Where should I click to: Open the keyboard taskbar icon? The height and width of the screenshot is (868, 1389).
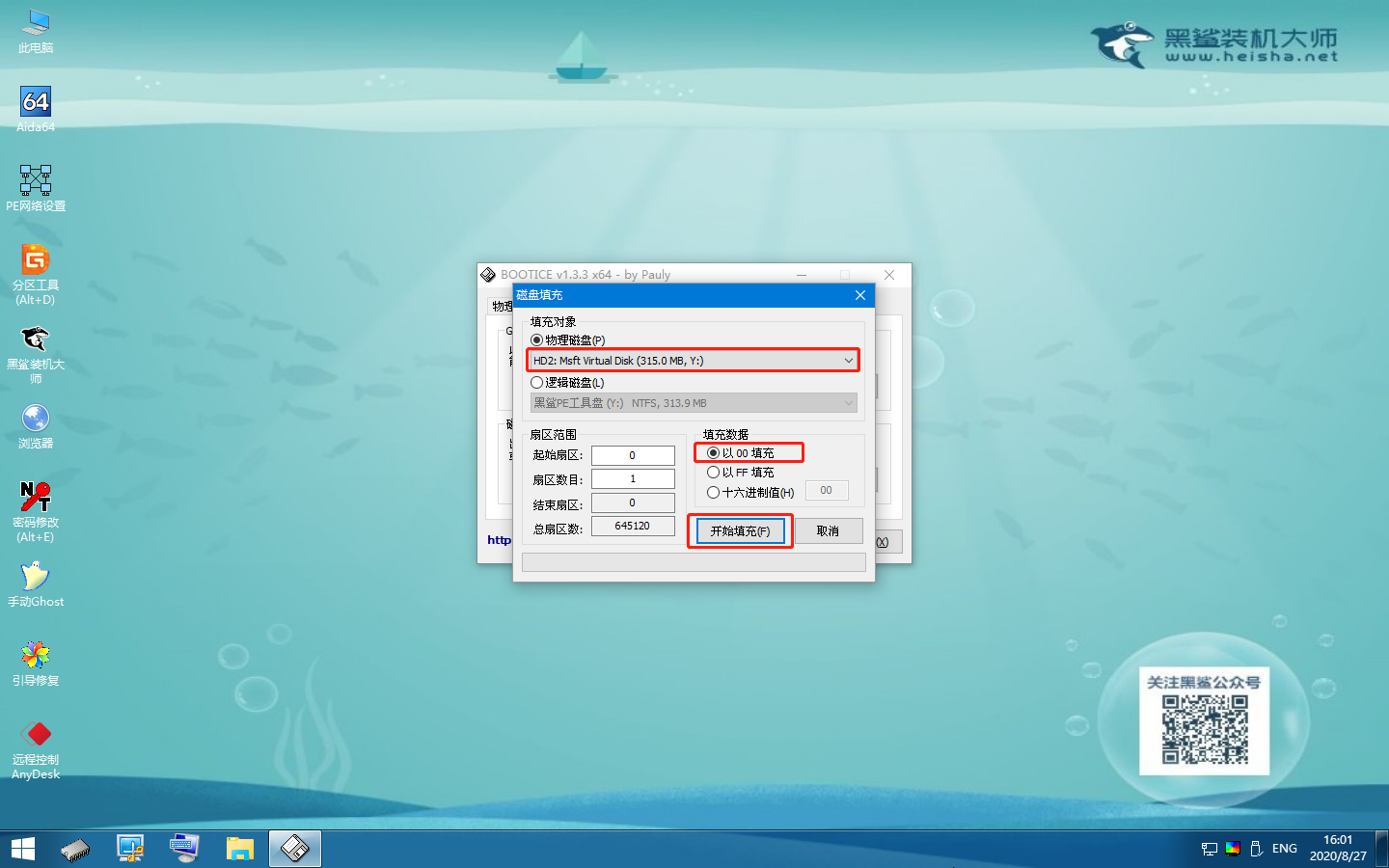point(184,849)
